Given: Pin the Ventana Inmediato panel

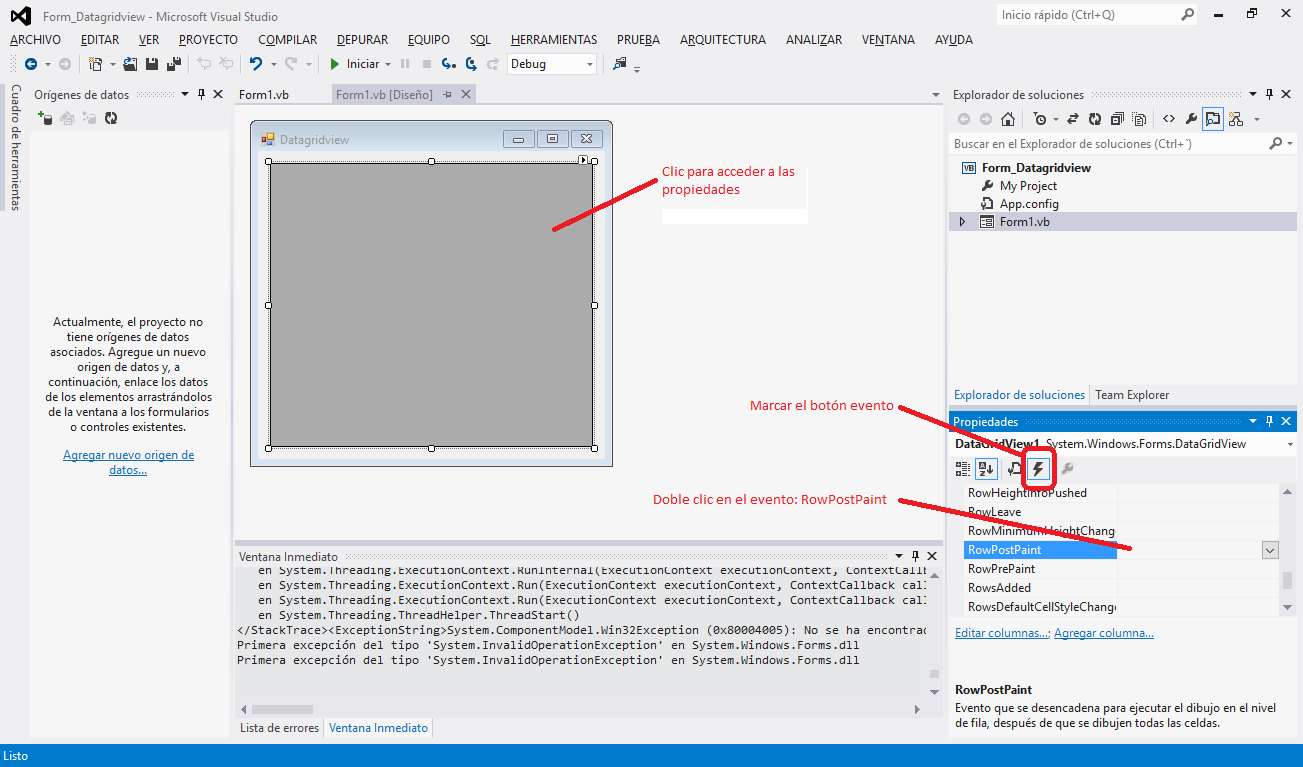Looking at the screenshot, I should point(914,556).
